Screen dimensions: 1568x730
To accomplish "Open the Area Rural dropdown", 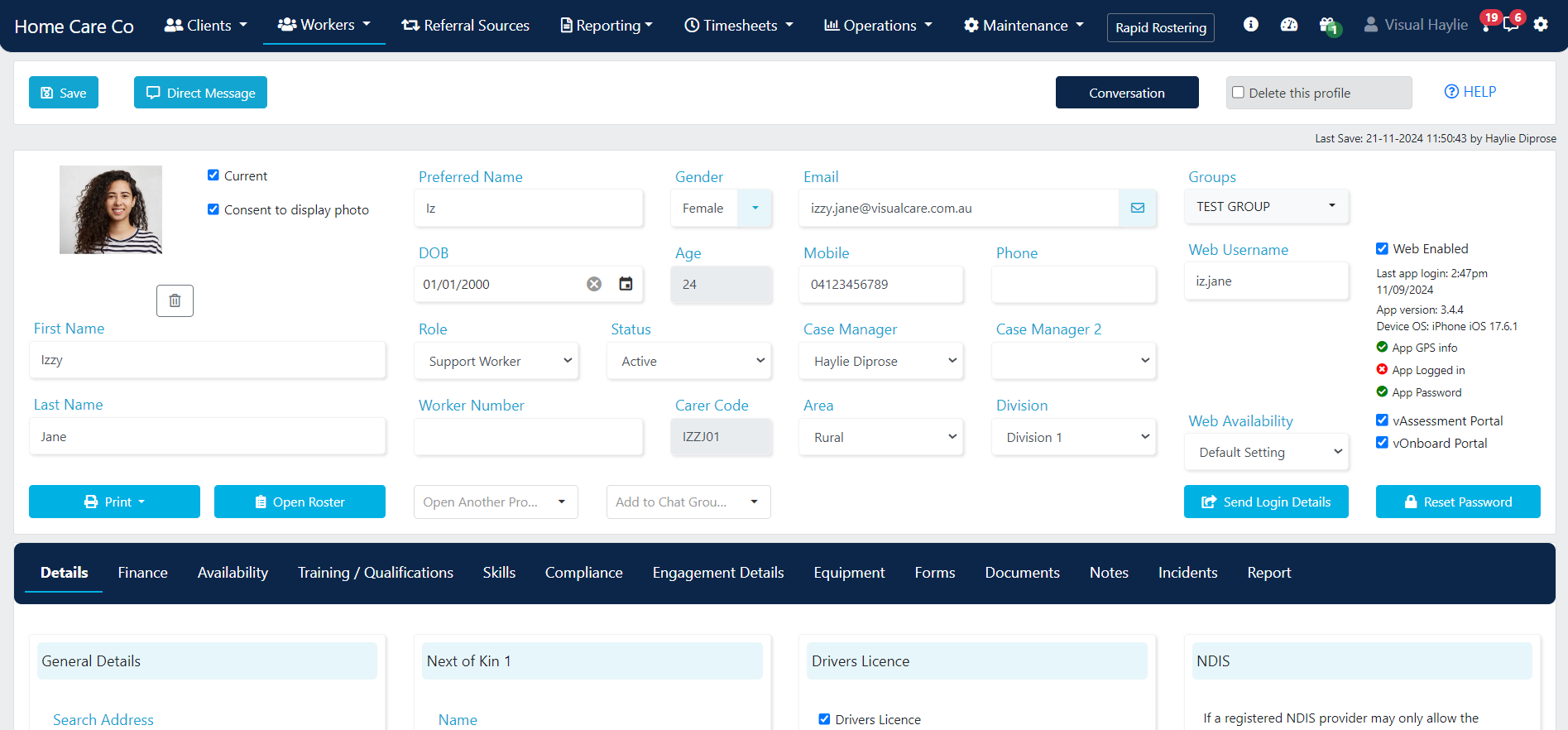I will coord(881,437).
